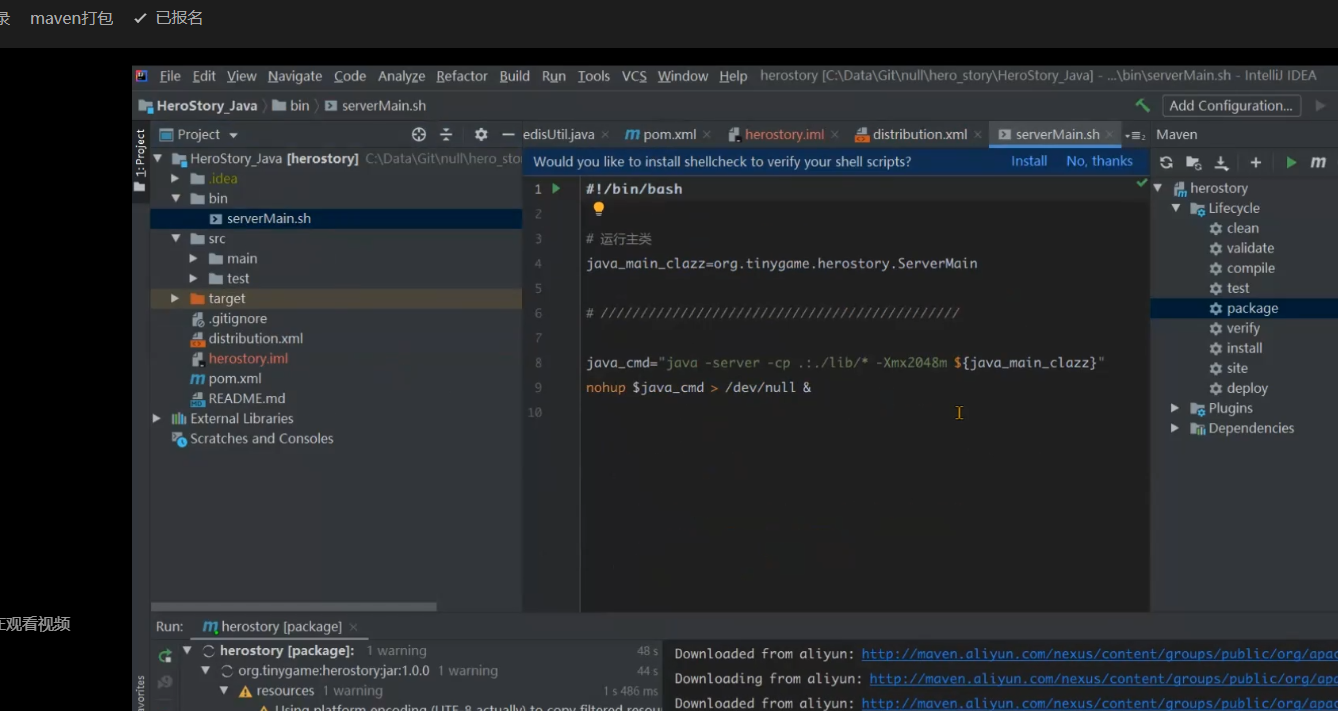The width and height of the screenshot is (1338, 711).
Task: Expand the Maven Dependencies node
Action: point(1176,428)
